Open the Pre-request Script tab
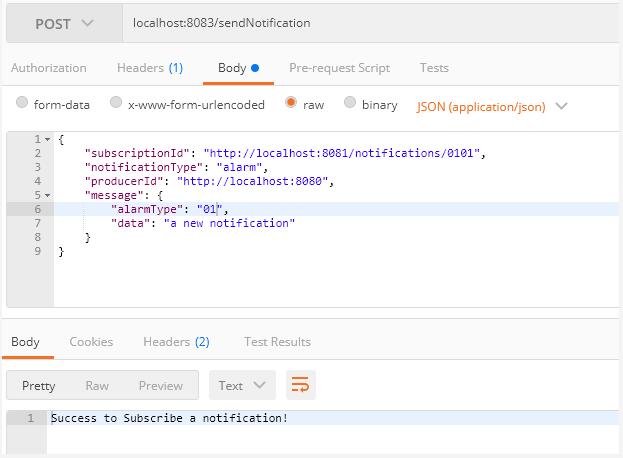The width and height of the screenshot is (623, 458). [339, 68]
